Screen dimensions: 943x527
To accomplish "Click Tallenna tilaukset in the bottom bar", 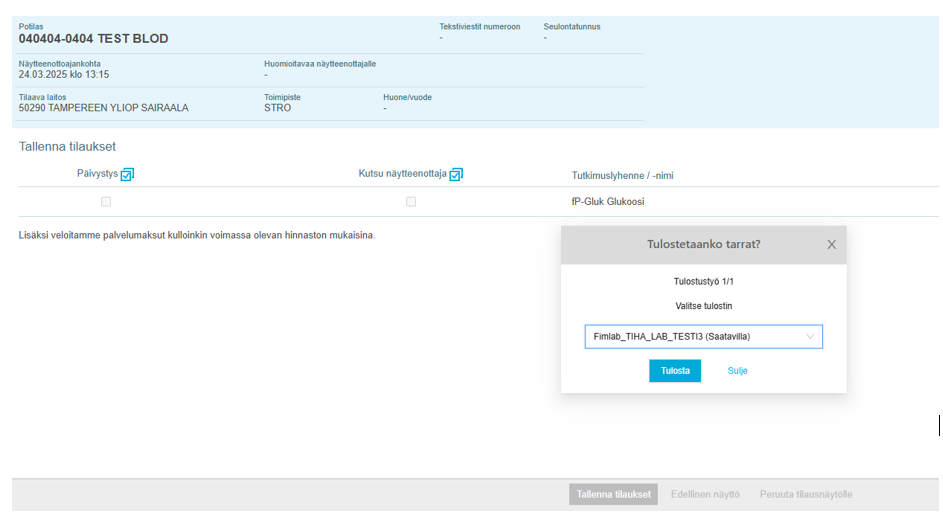I will click(x=614, y=494).
